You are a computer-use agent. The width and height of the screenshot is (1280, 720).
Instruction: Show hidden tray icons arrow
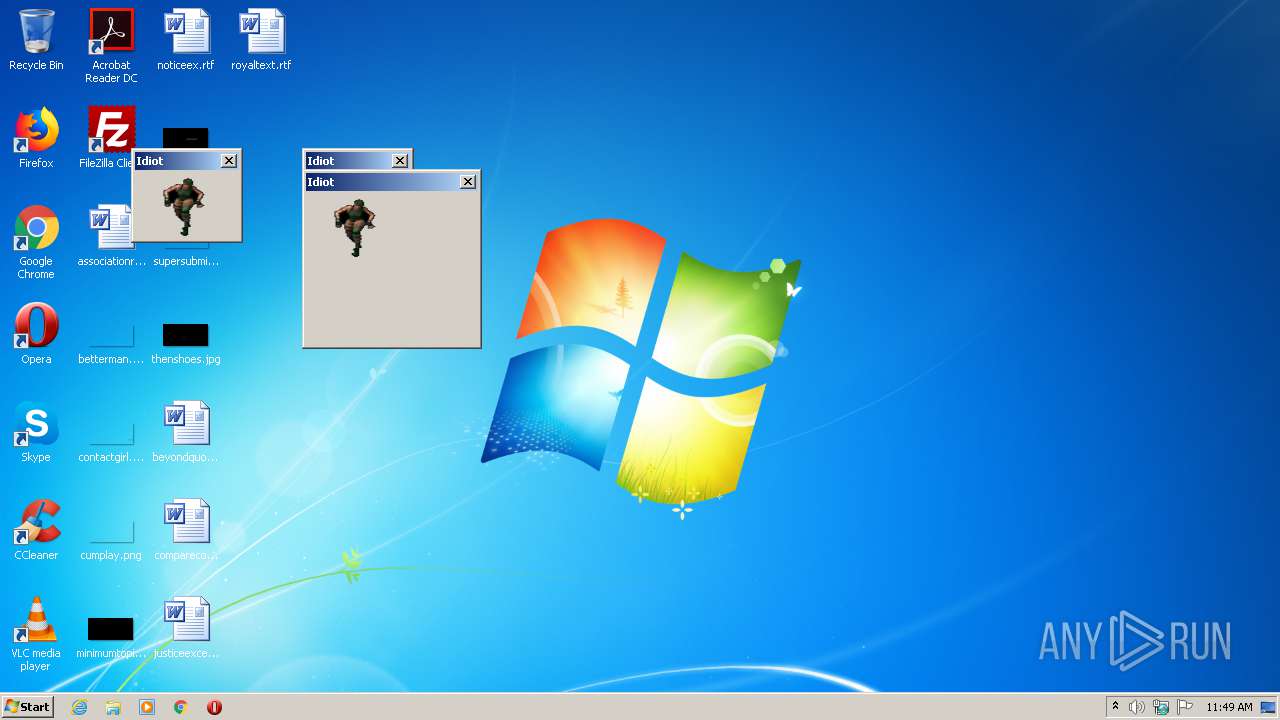coord(1115,707)
